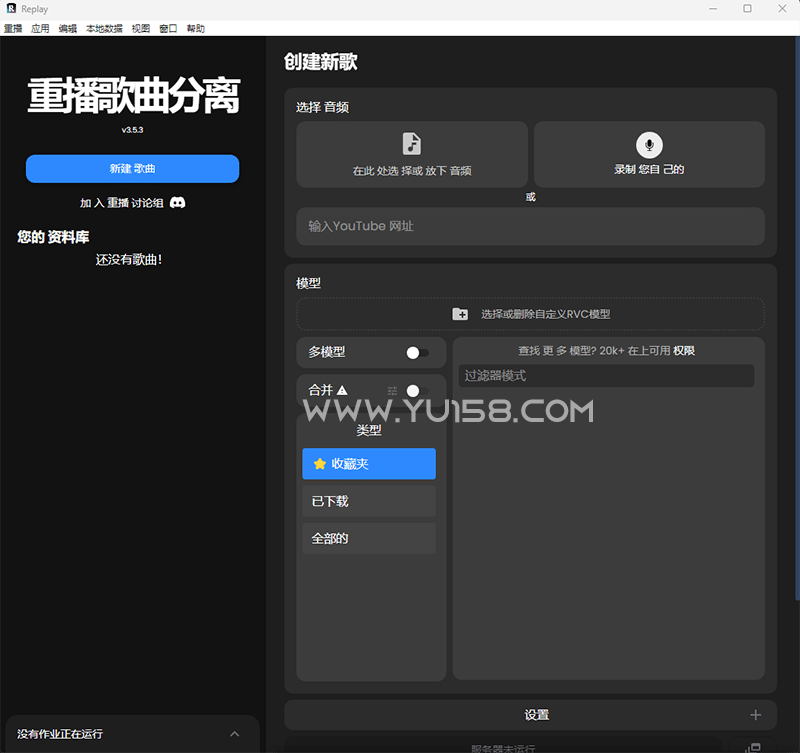Click the 输入YouTube网址 input field
This screenshot has height=753, width=800.
click(531, 226)
